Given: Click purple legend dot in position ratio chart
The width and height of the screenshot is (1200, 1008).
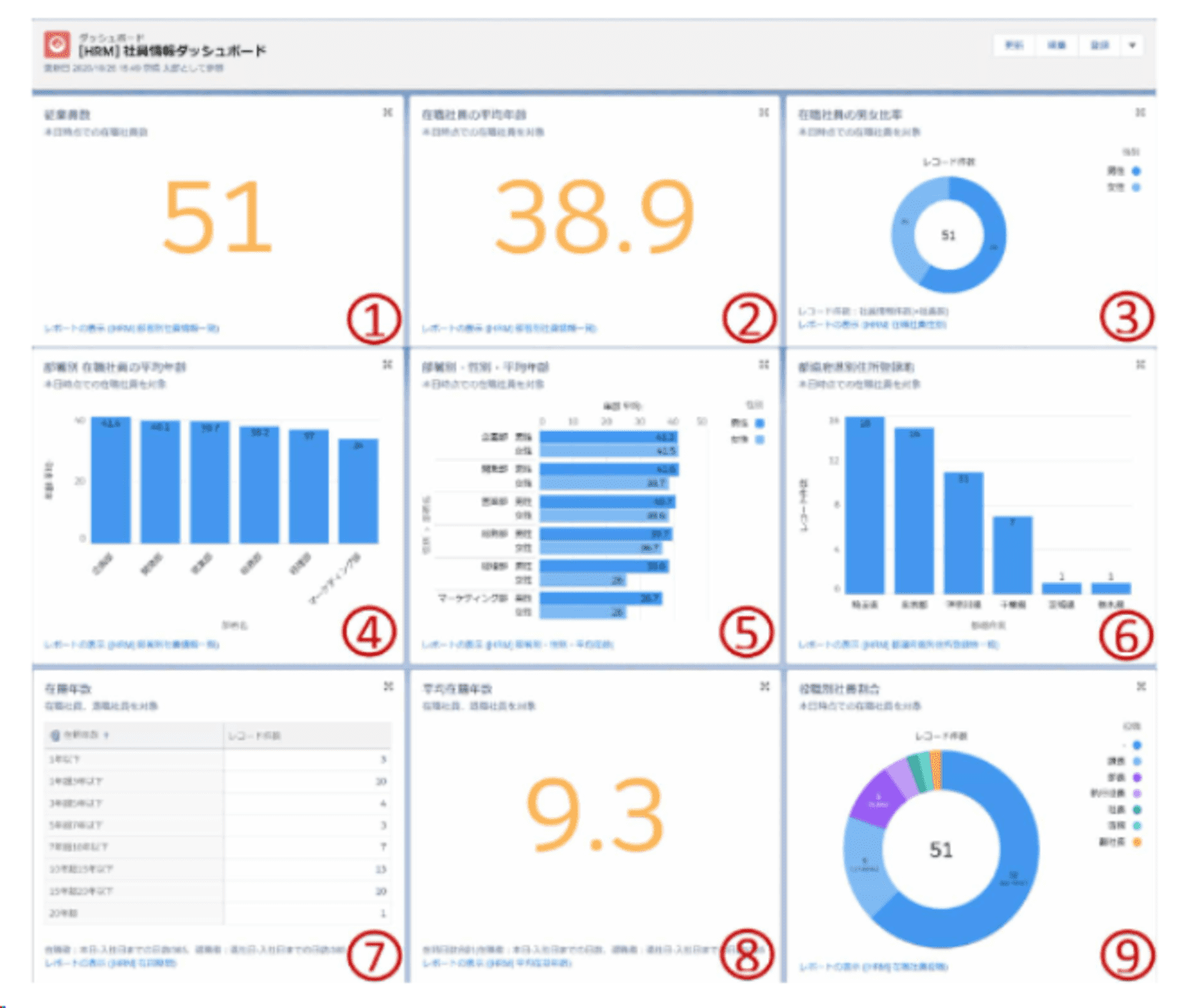Looking at the screenshot, I should click(1137, 778).
